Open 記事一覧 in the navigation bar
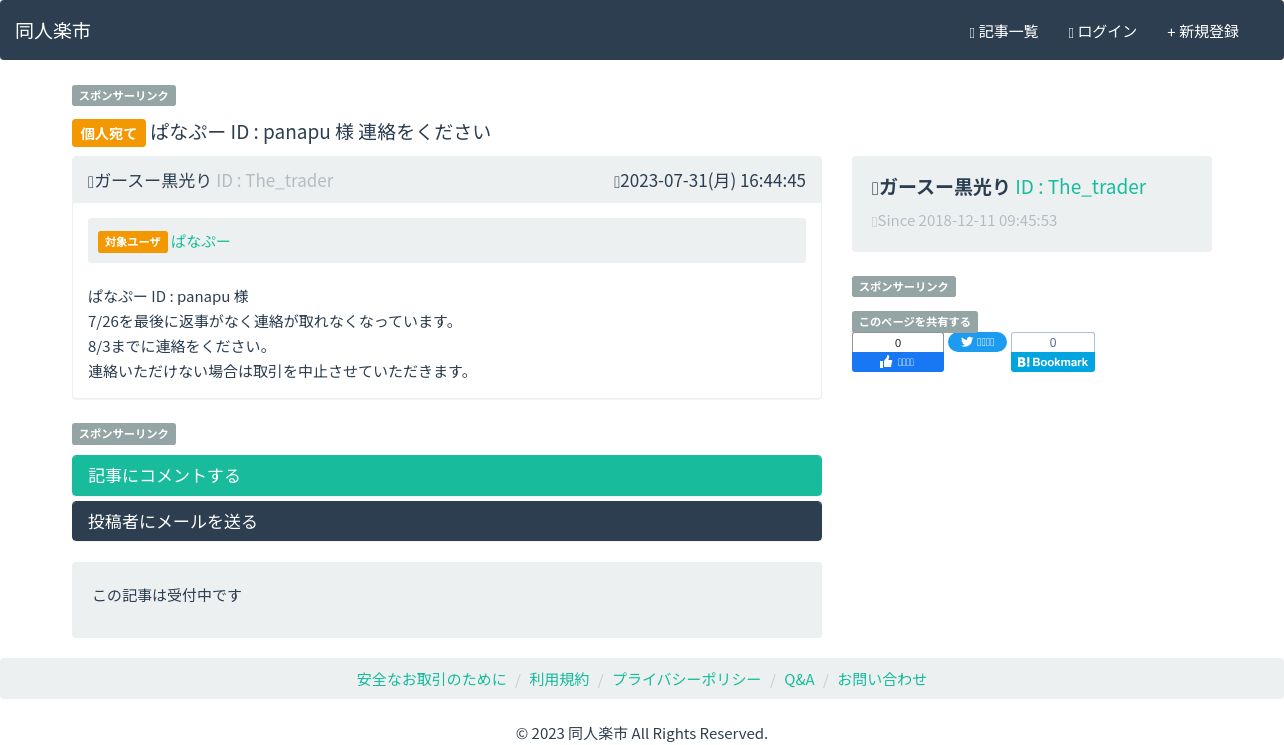 coord(1004,32)
